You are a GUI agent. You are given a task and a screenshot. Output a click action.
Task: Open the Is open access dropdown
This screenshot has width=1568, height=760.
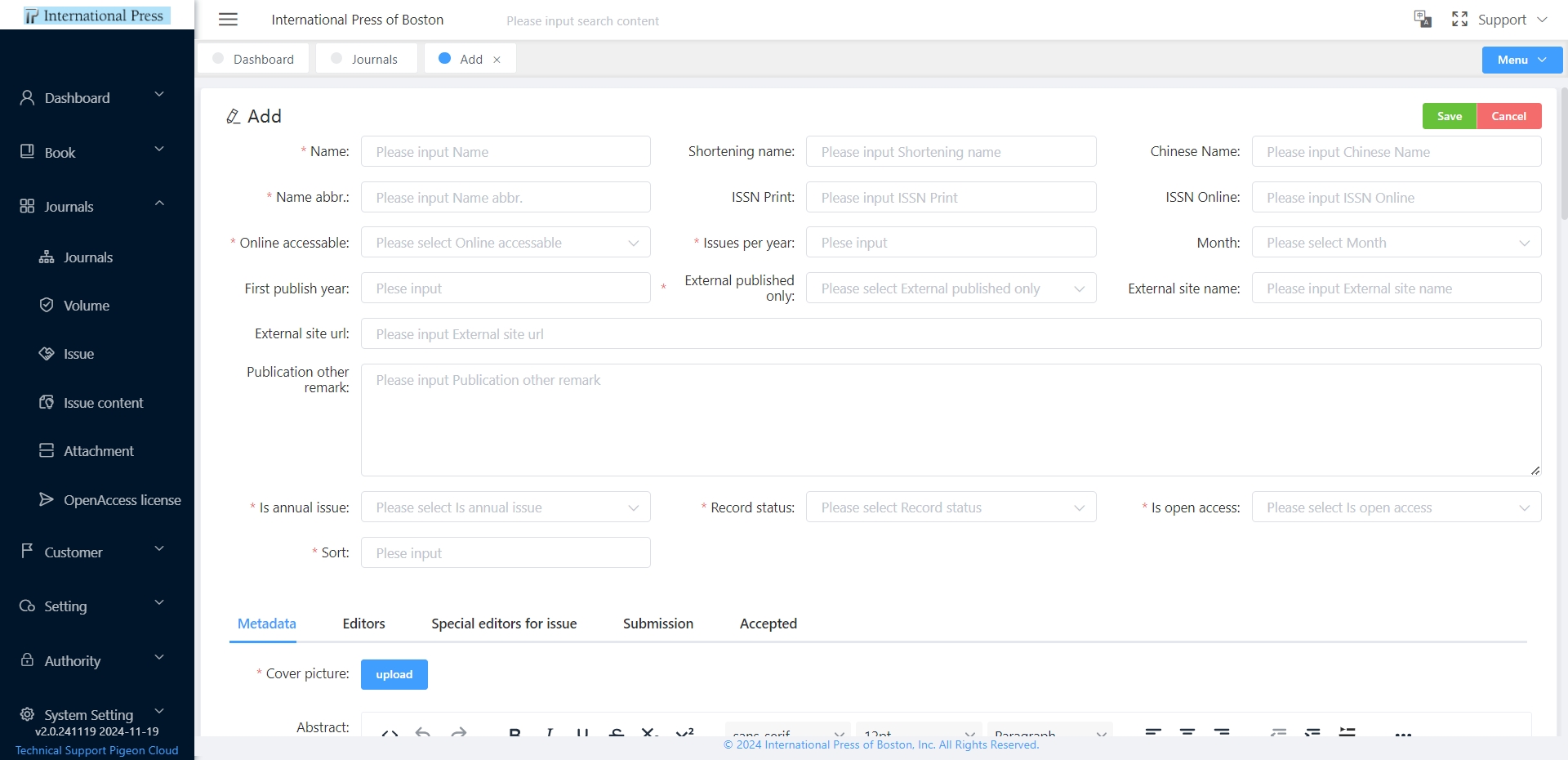click(1396, 507)
